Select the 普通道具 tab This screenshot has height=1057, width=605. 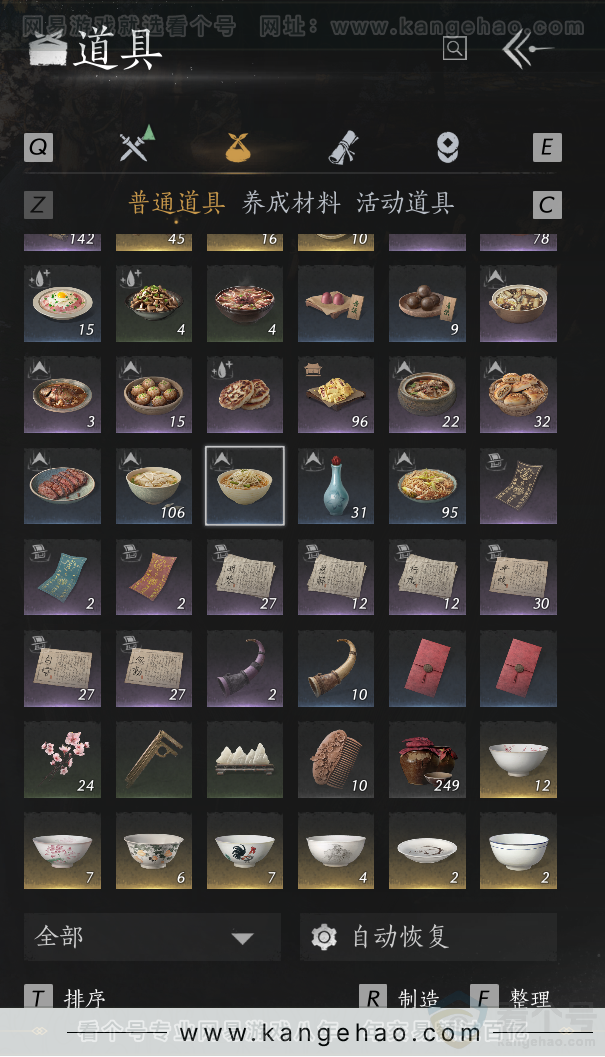pos(177,203)
